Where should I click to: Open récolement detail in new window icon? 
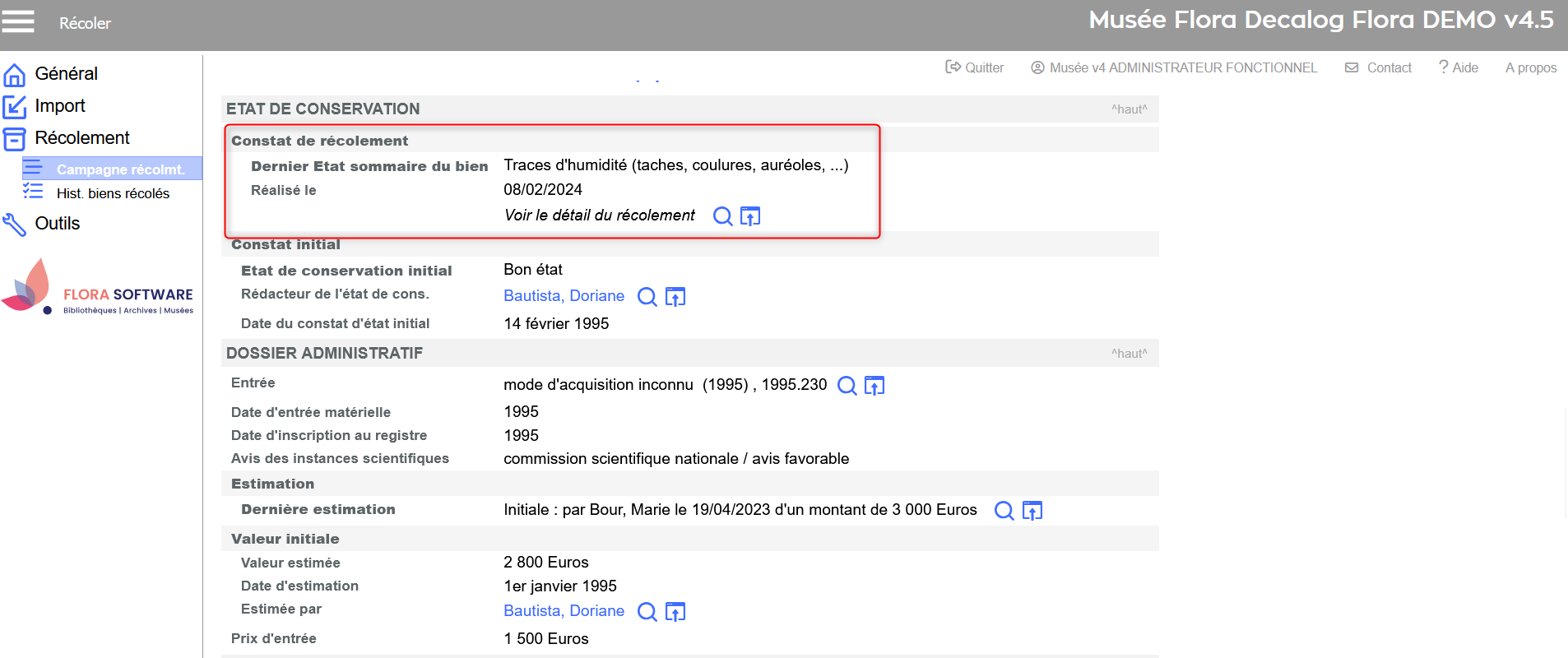point(749,216)
